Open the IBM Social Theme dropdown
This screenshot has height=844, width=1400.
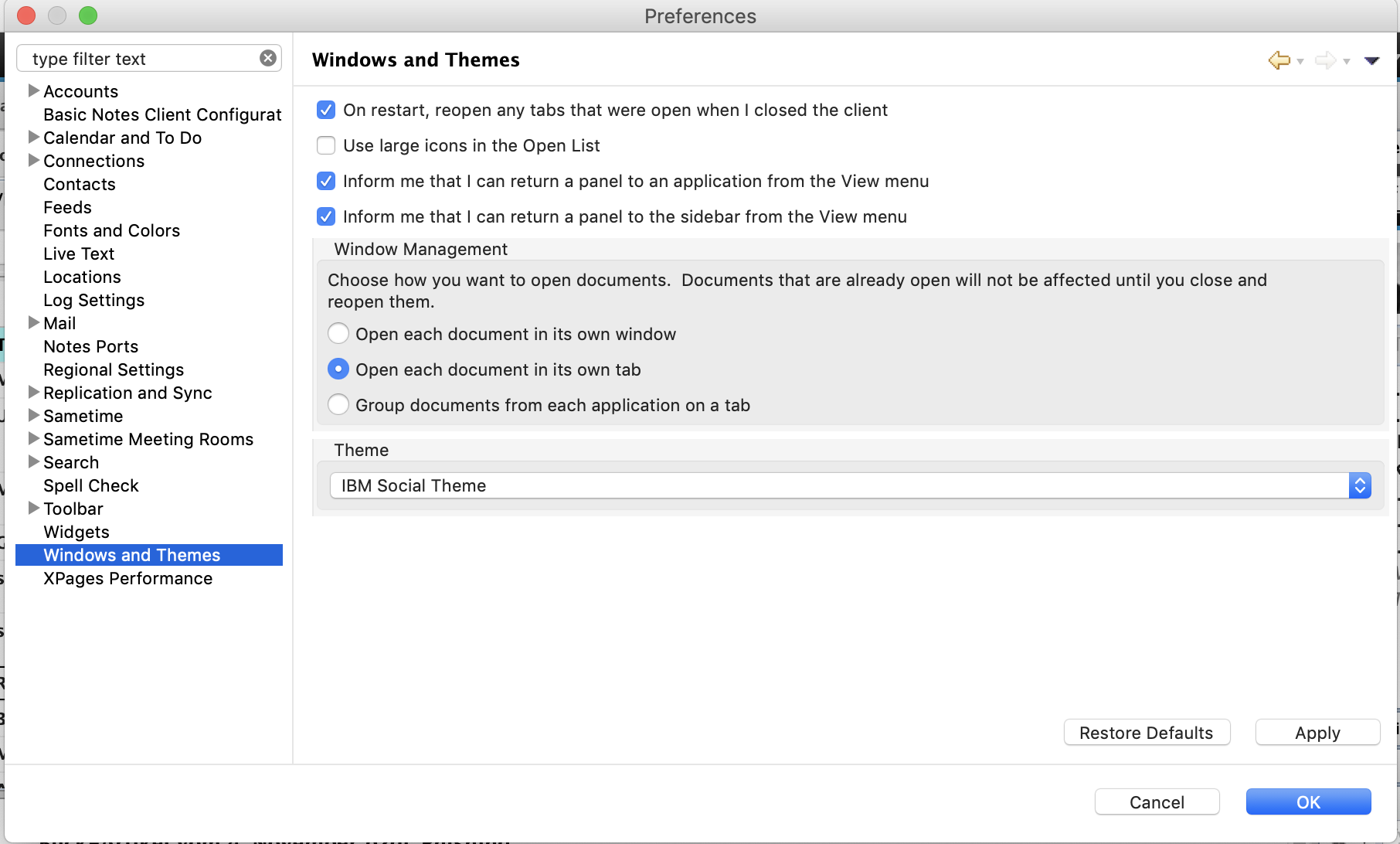pyautogui.click(x=850, y=485)
